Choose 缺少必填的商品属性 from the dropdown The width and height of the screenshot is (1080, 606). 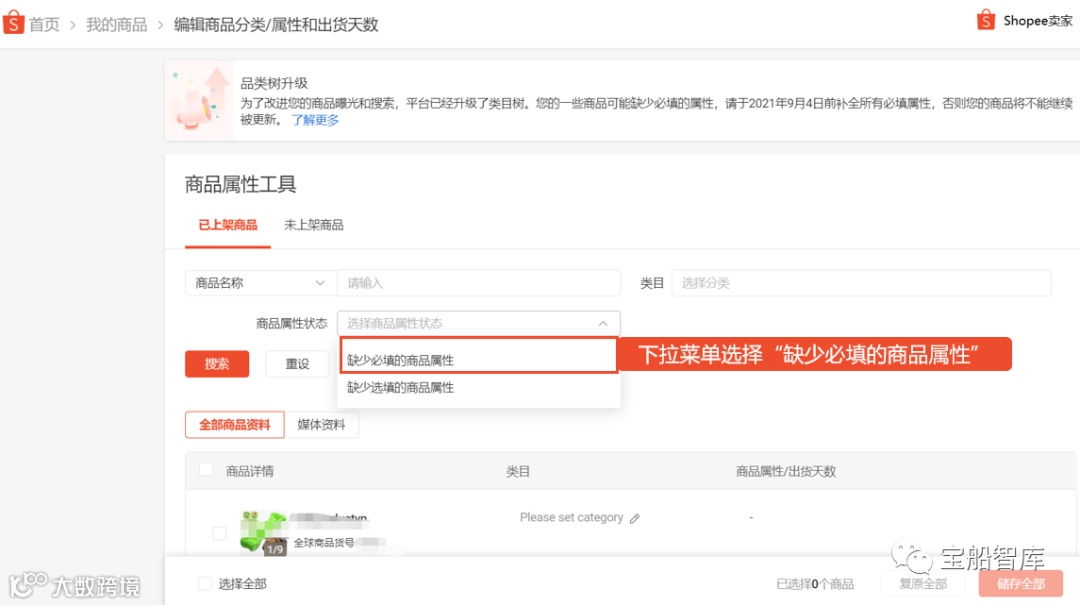[x=479, y=357]
